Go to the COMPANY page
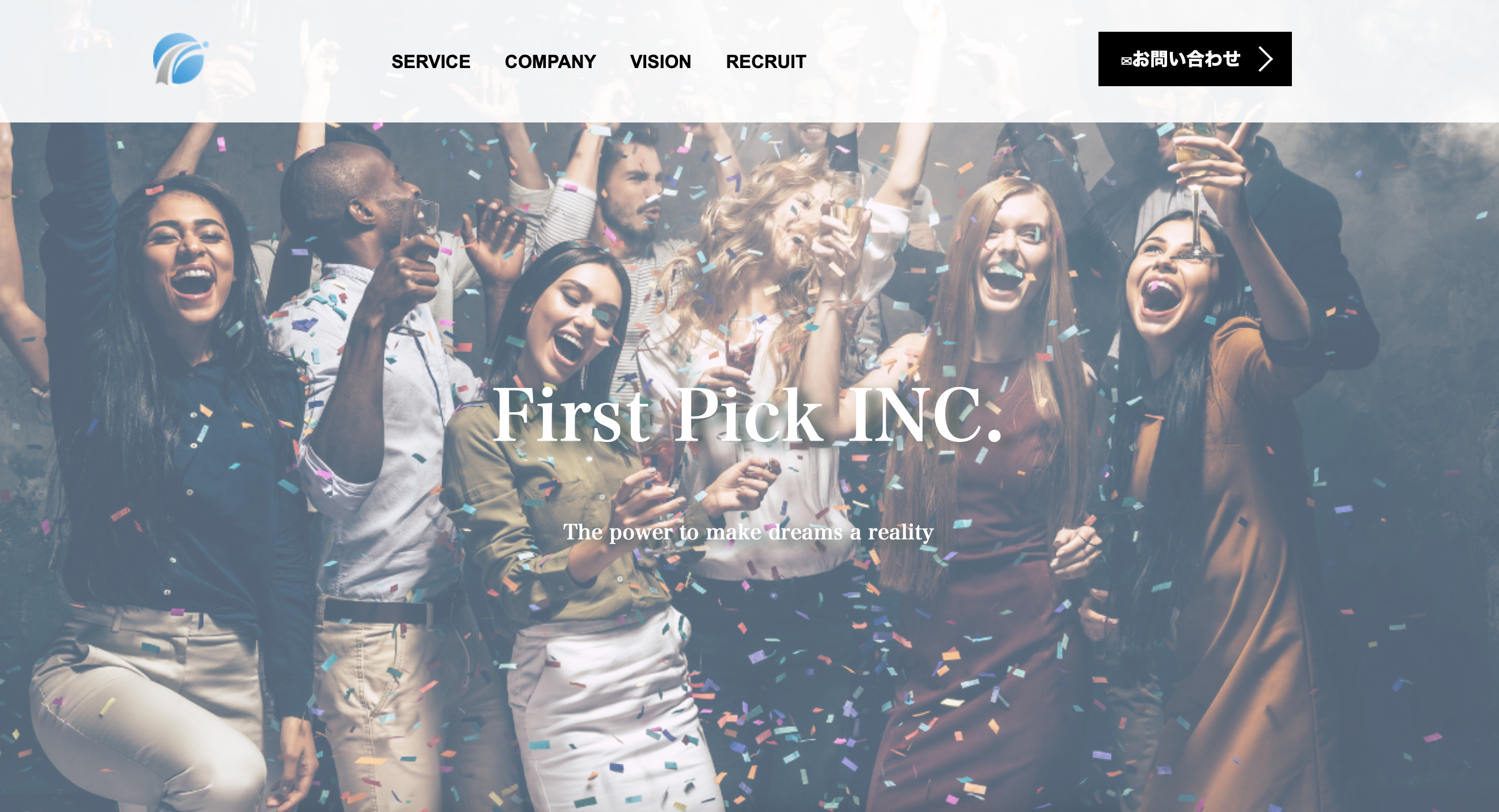The image size is (1499, 812). (550, 61)
